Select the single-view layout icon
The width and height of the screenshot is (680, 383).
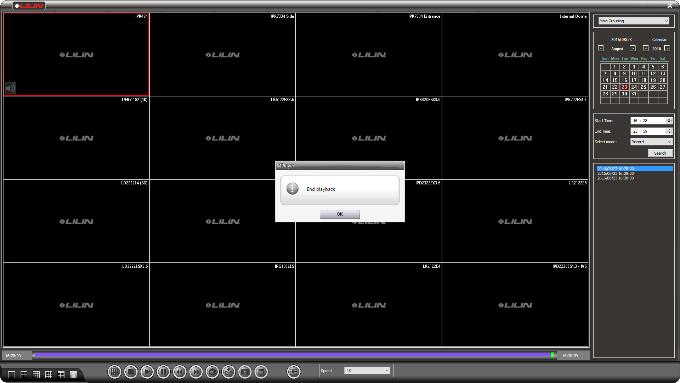[11, 374]
